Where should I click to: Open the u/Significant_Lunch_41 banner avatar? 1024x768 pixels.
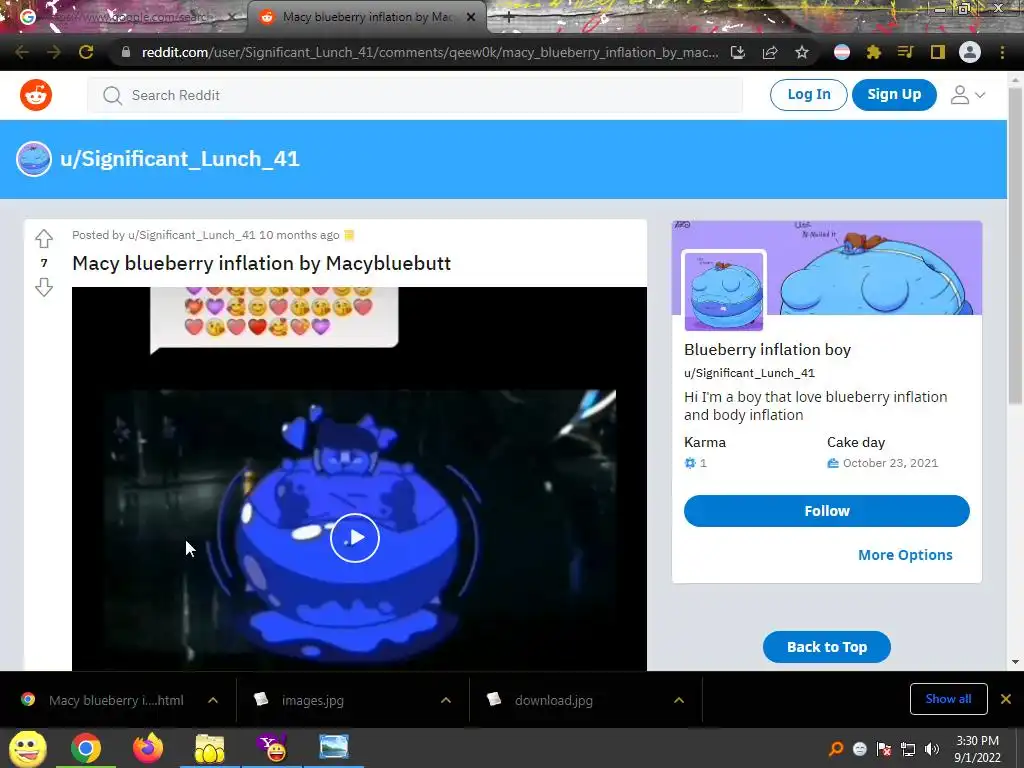(x=34, y=159)
